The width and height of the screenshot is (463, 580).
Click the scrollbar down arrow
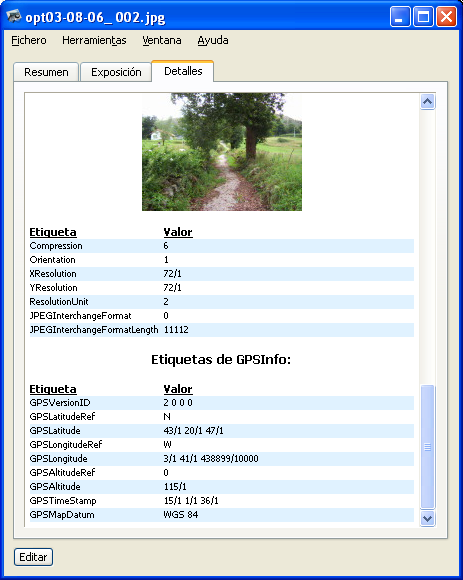coord(427,518)
